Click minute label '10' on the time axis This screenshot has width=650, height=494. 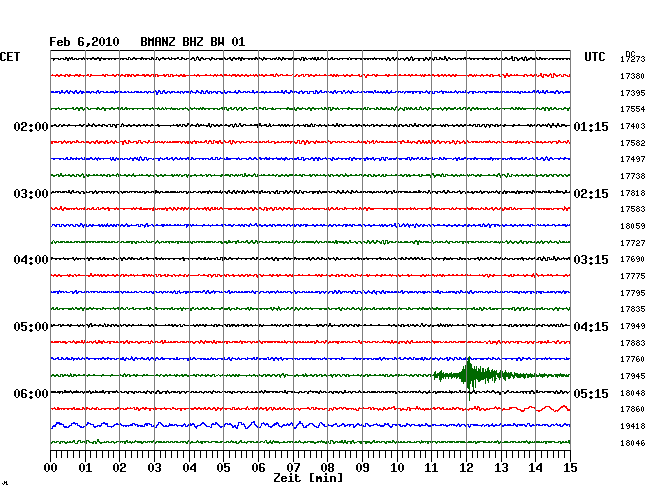click(x=397, y=468)
